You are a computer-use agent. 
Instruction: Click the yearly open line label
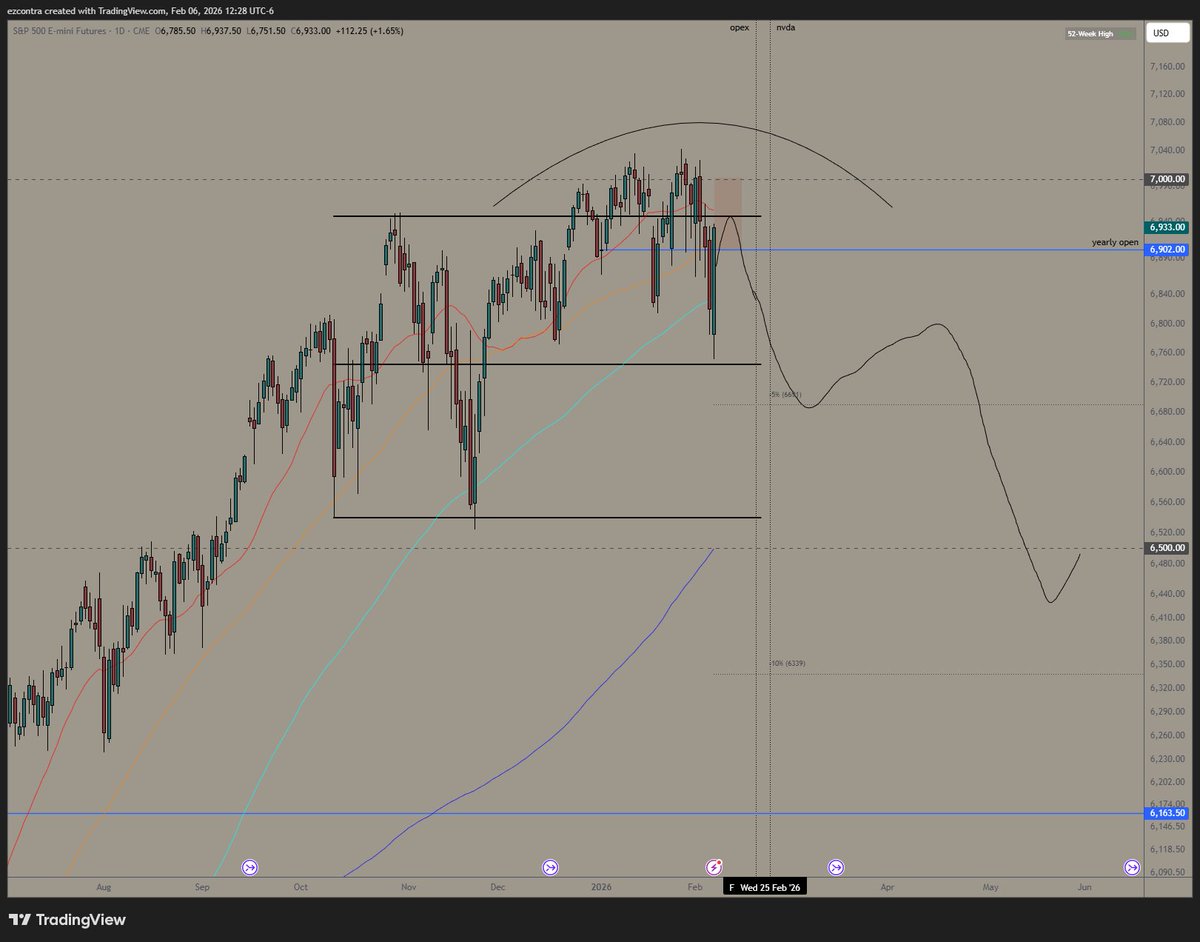tap(1115, 243)
